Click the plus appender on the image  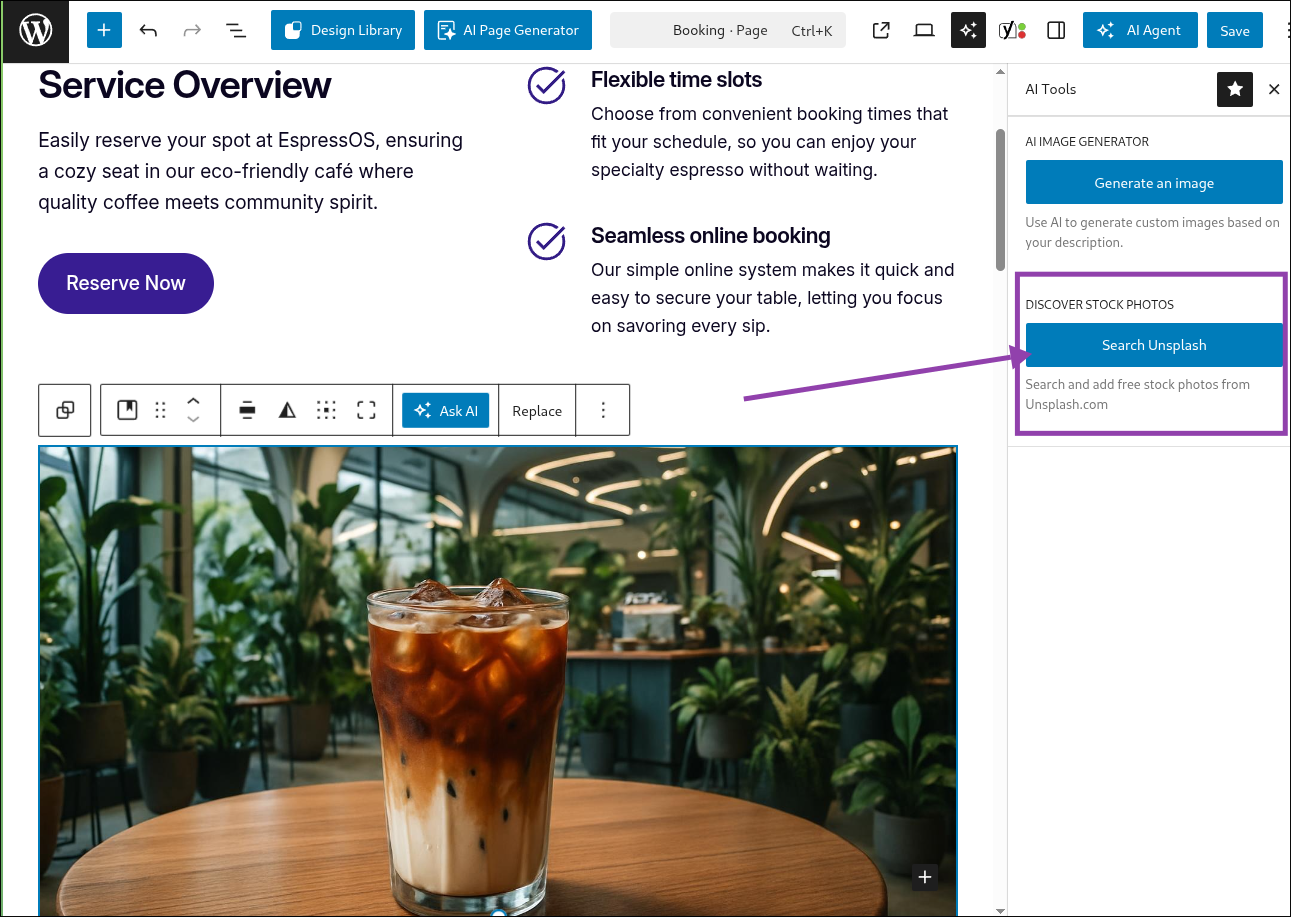(925, 877)
